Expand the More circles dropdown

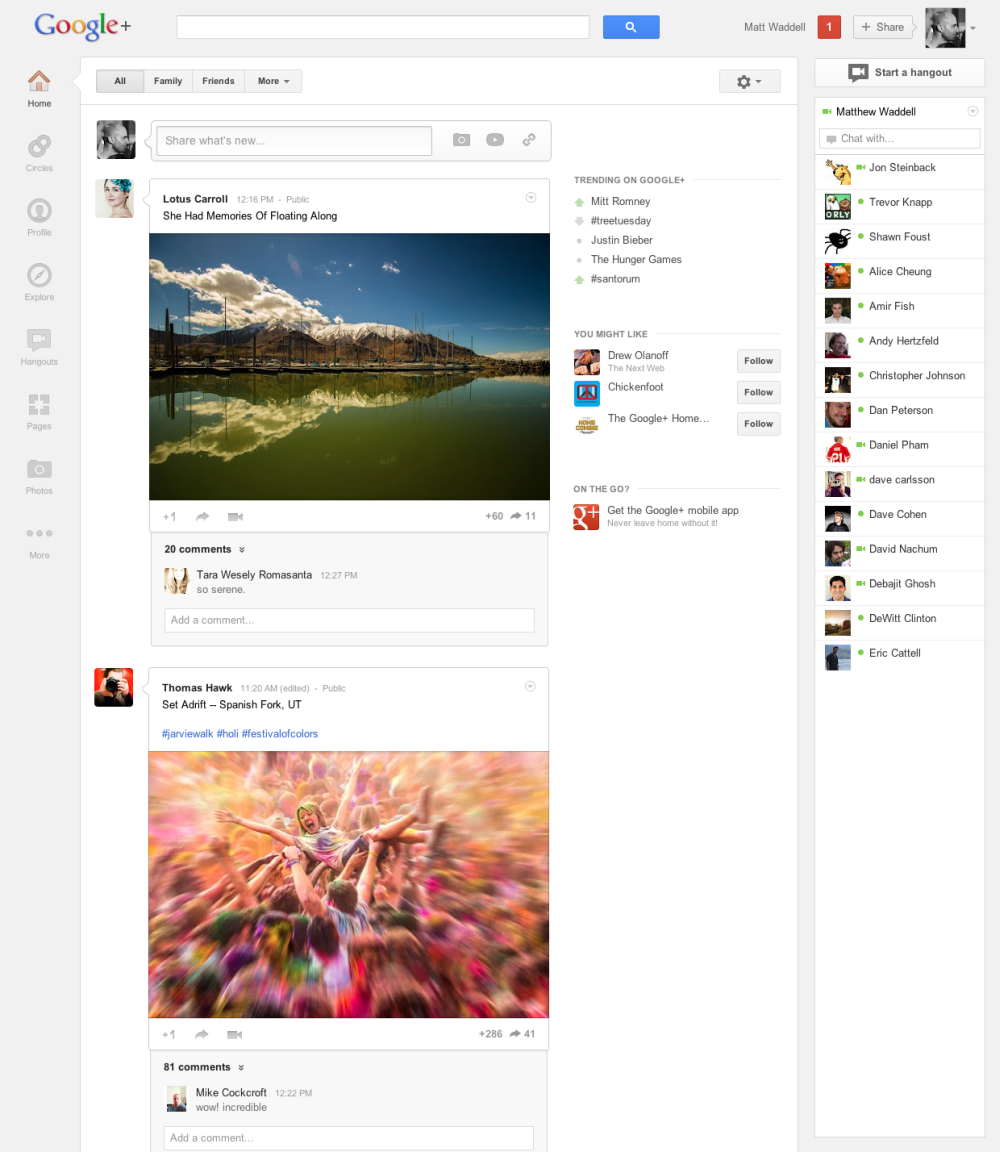pyautogui.click(x=273, y=81)
